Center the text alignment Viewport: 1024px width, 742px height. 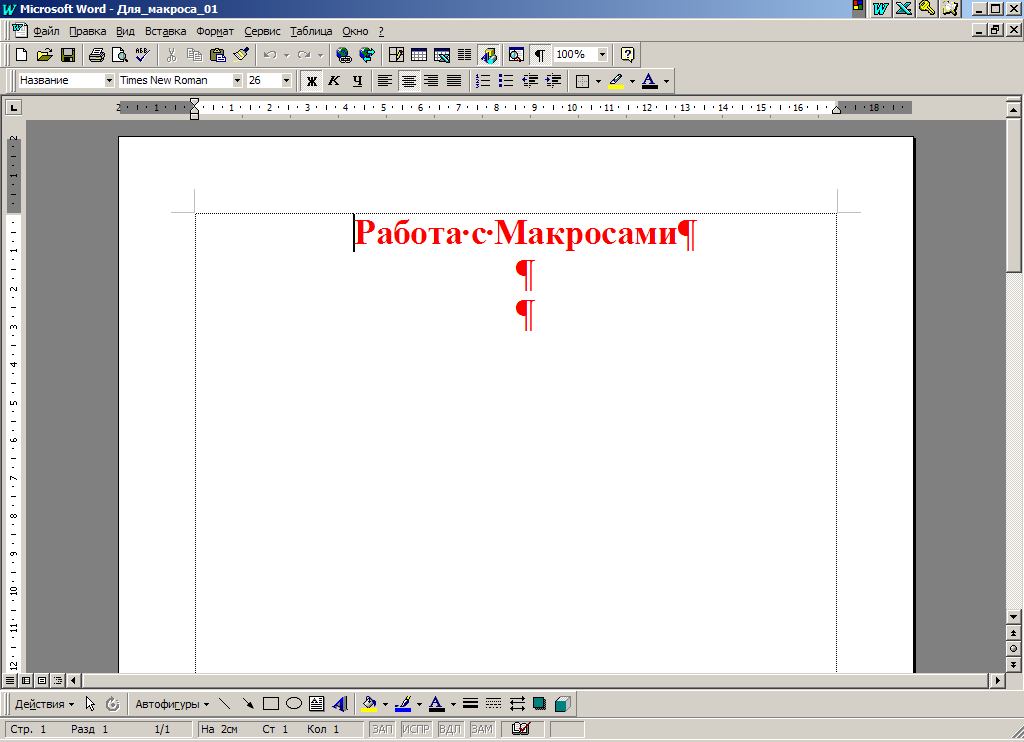[x=409, y=81]
